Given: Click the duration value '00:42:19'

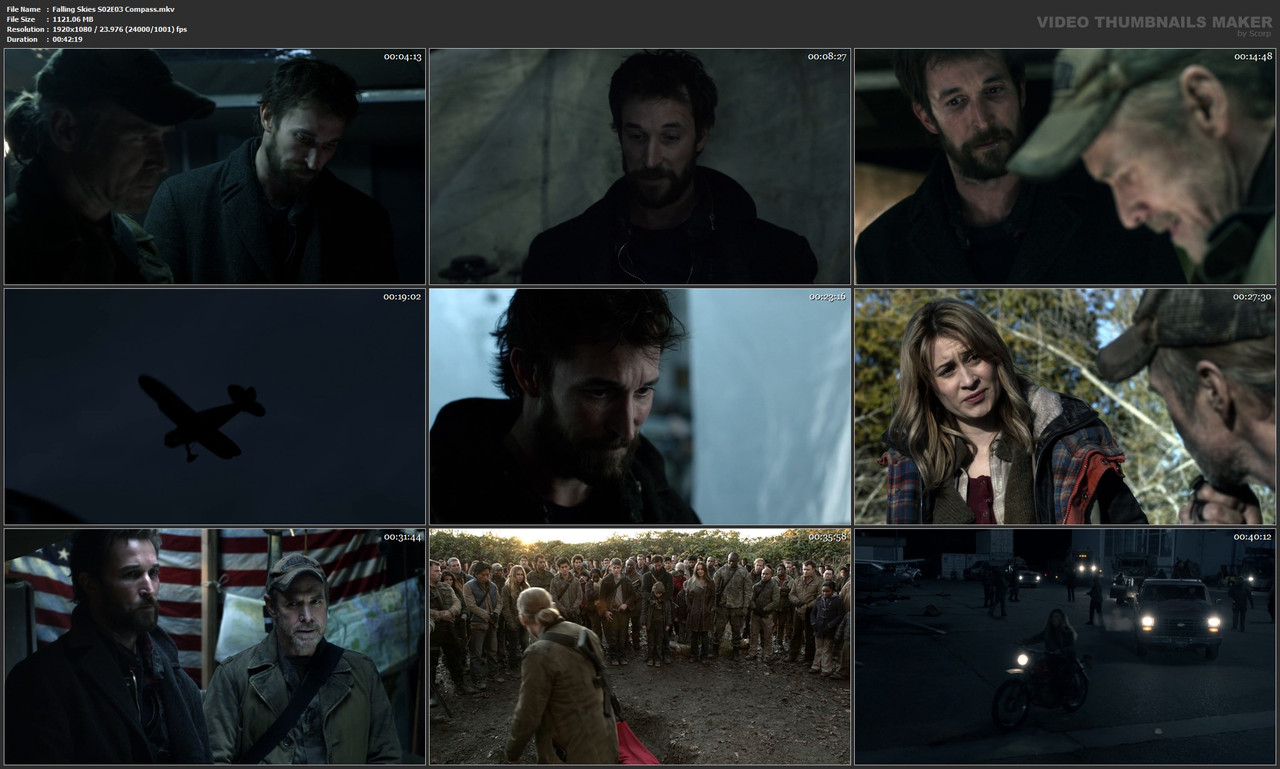Looking at the screenshot, I should (x=67, y=39).
